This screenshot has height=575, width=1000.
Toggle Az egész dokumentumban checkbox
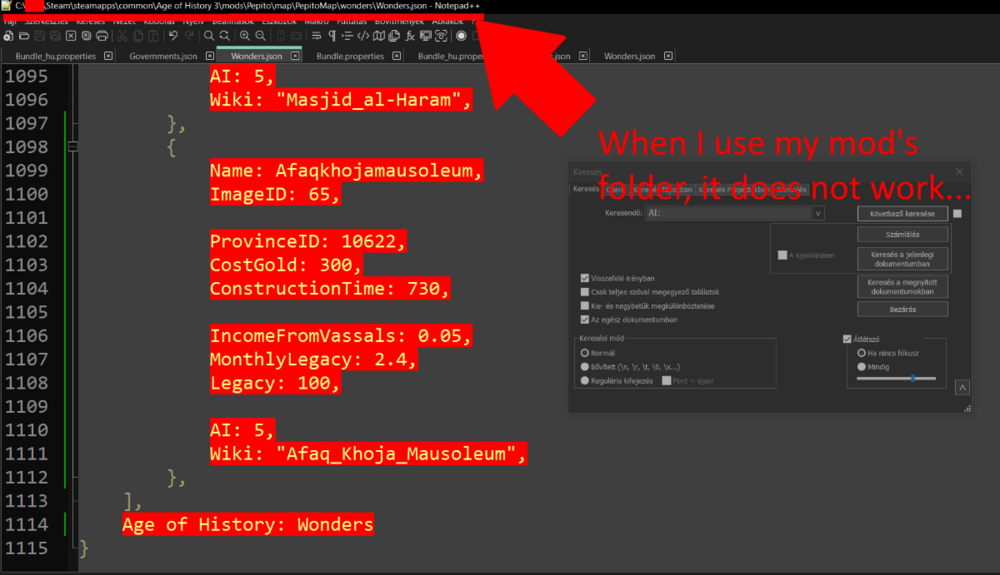pos(585,320)
